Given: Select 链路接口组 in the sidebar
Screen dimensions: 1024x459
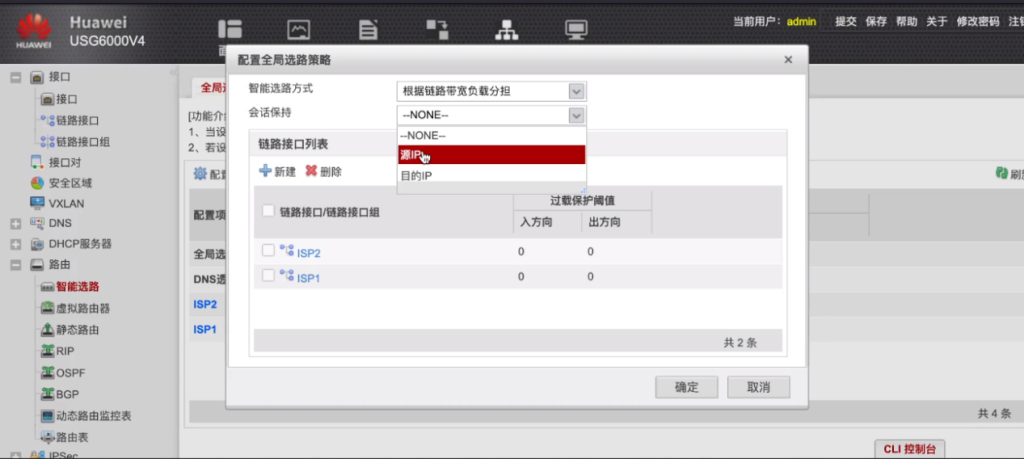Looking at the screenshot, I should click(83, 142).
